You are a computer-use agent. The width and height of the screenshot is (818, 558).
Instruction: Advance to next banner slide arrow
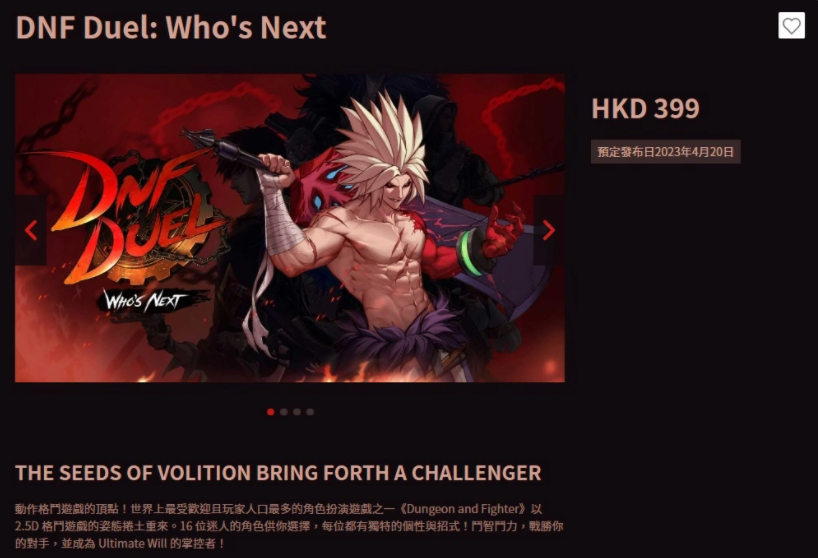[x=548, y=230]
